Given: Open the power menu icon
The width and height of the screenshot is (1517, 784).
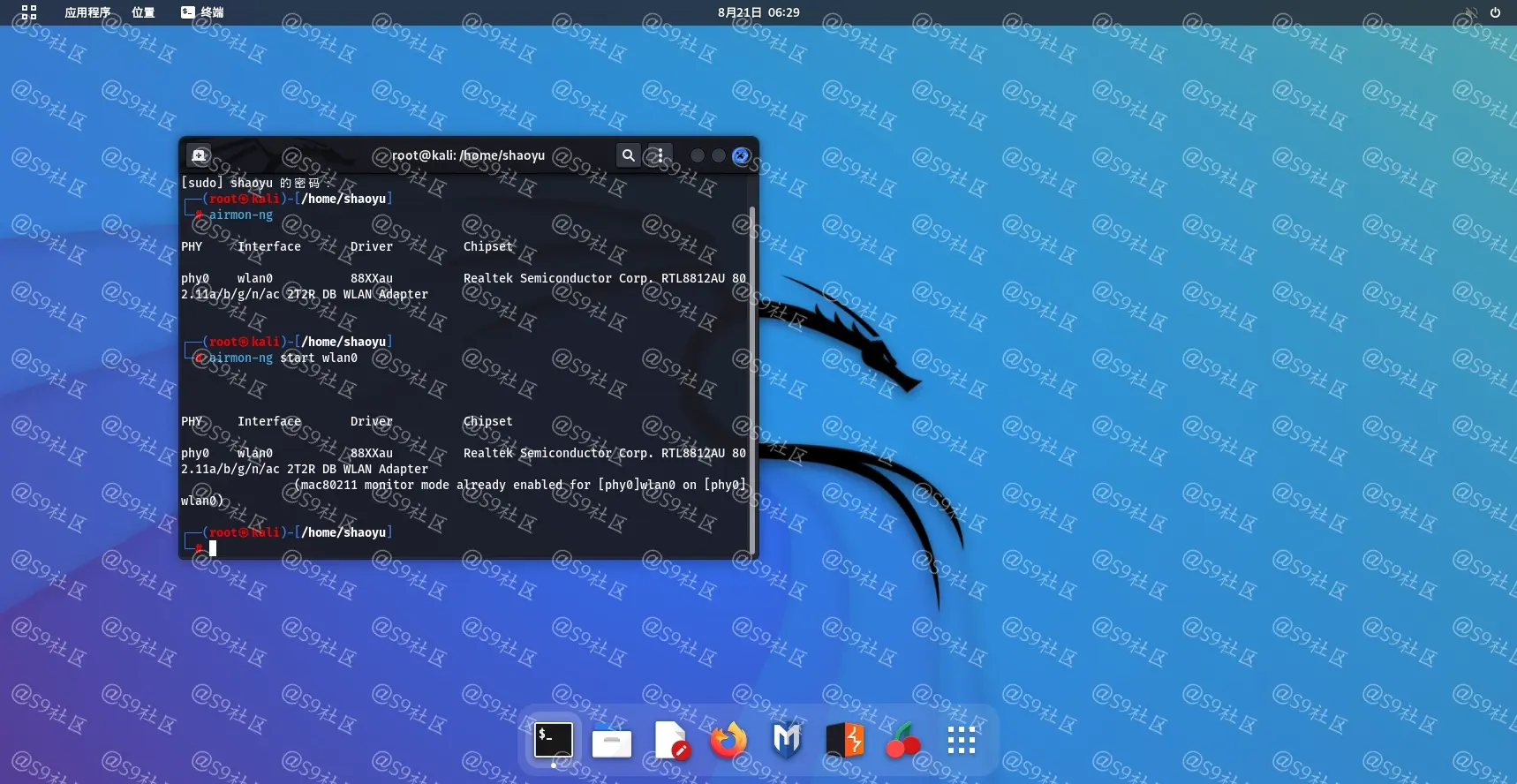Looking at the screenshot, I should click(1495, 12).
